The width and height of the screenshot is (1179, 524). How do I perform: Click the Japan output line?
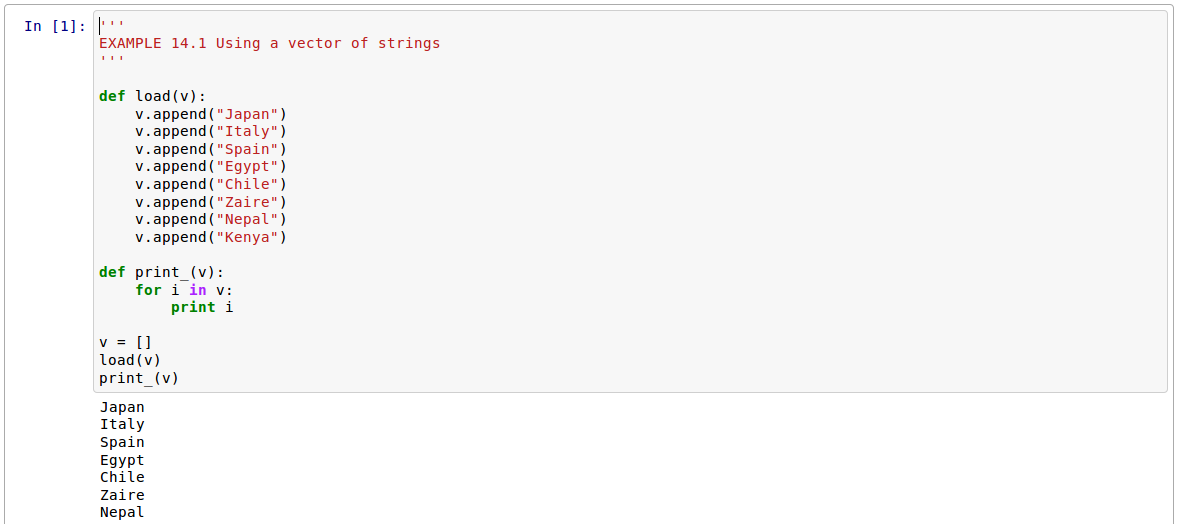click(122, 407)
